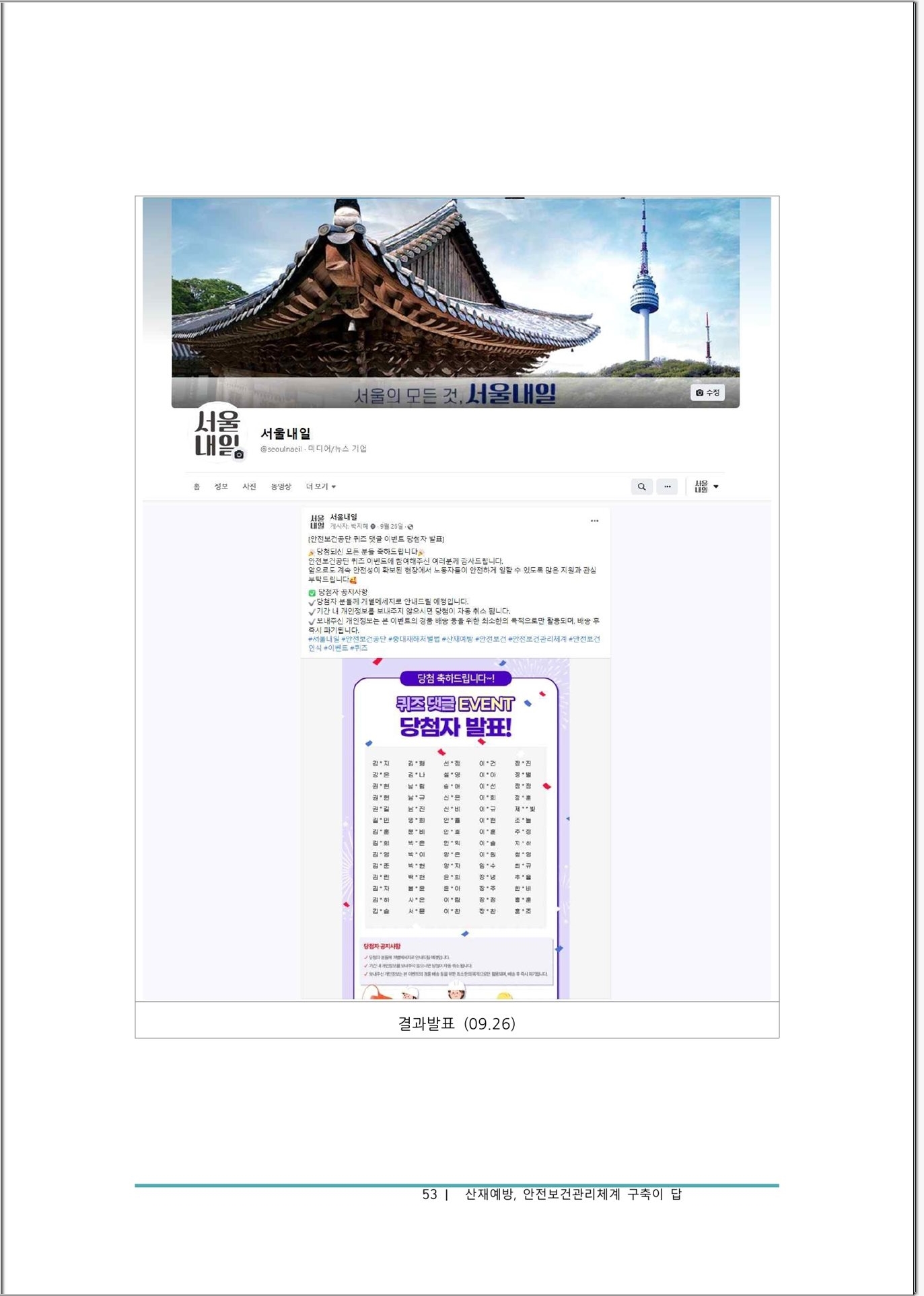Click the 당첨자 공지사항 heading in image
This screenshot has height=1296, width=924.
[382, 946]
